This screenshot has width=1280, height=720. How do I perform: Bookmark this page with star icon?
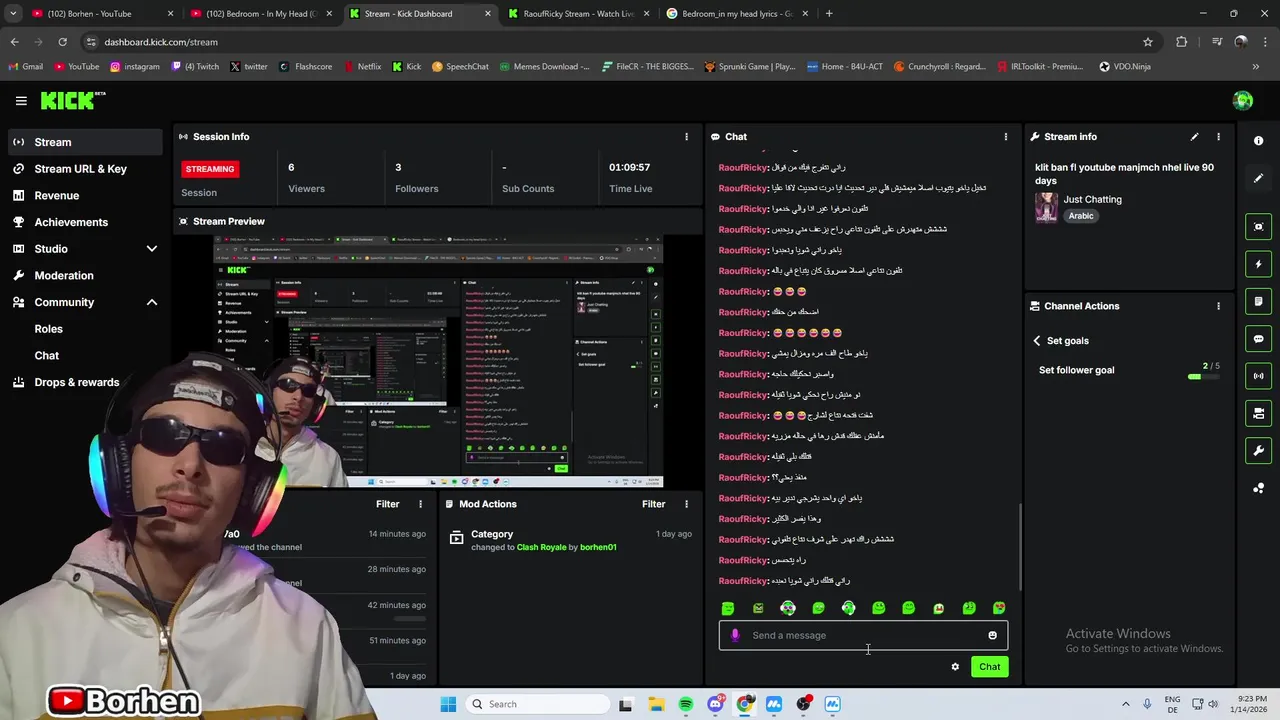coord(1148,42)
